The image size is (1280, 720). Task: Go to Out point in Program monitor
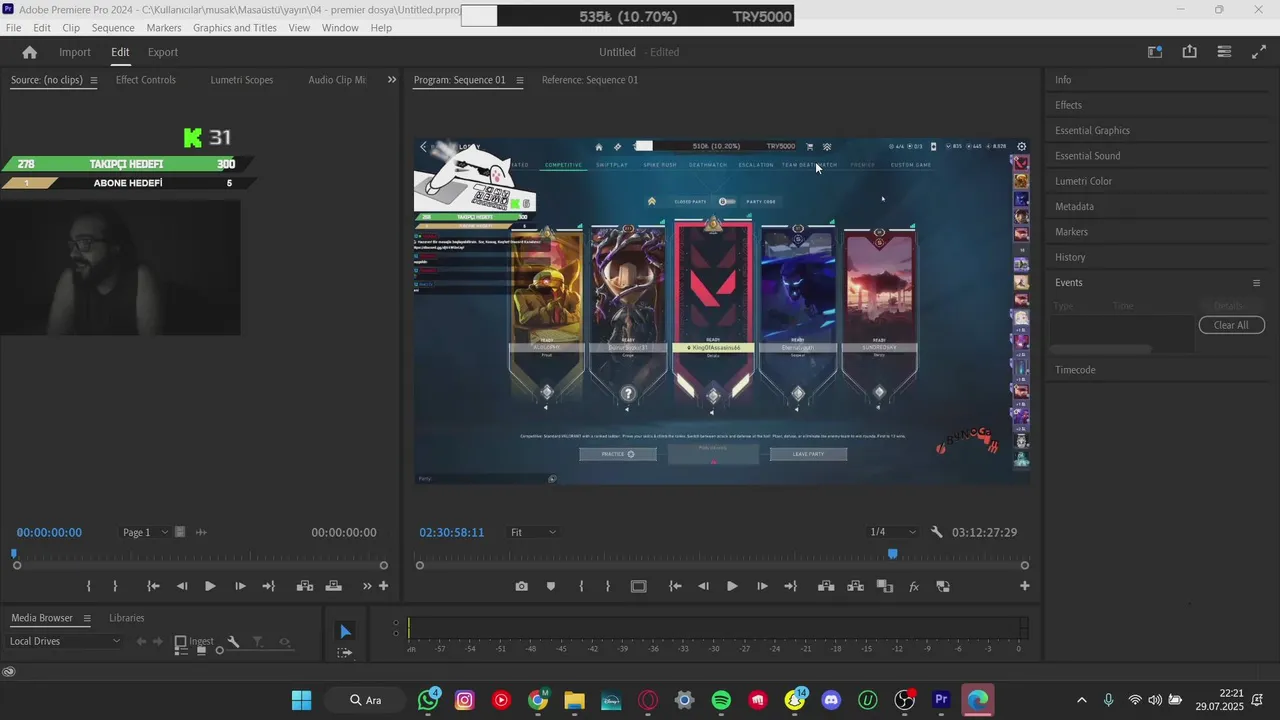[x=790, y=586]
